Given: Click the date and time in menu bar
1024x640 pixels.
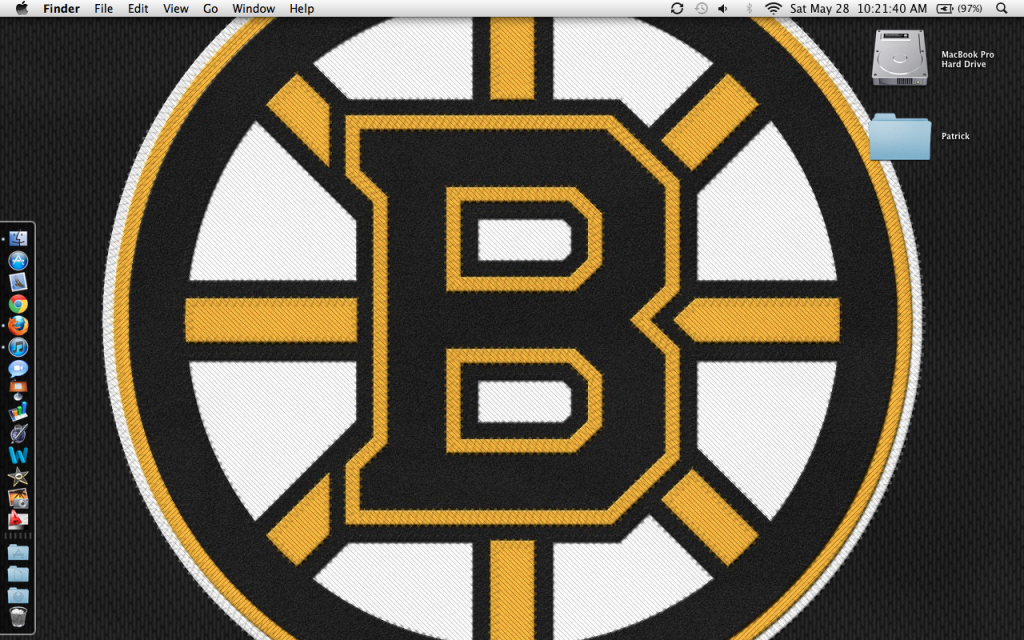Looking at the screenshot, I should click(x=858, y=8).
